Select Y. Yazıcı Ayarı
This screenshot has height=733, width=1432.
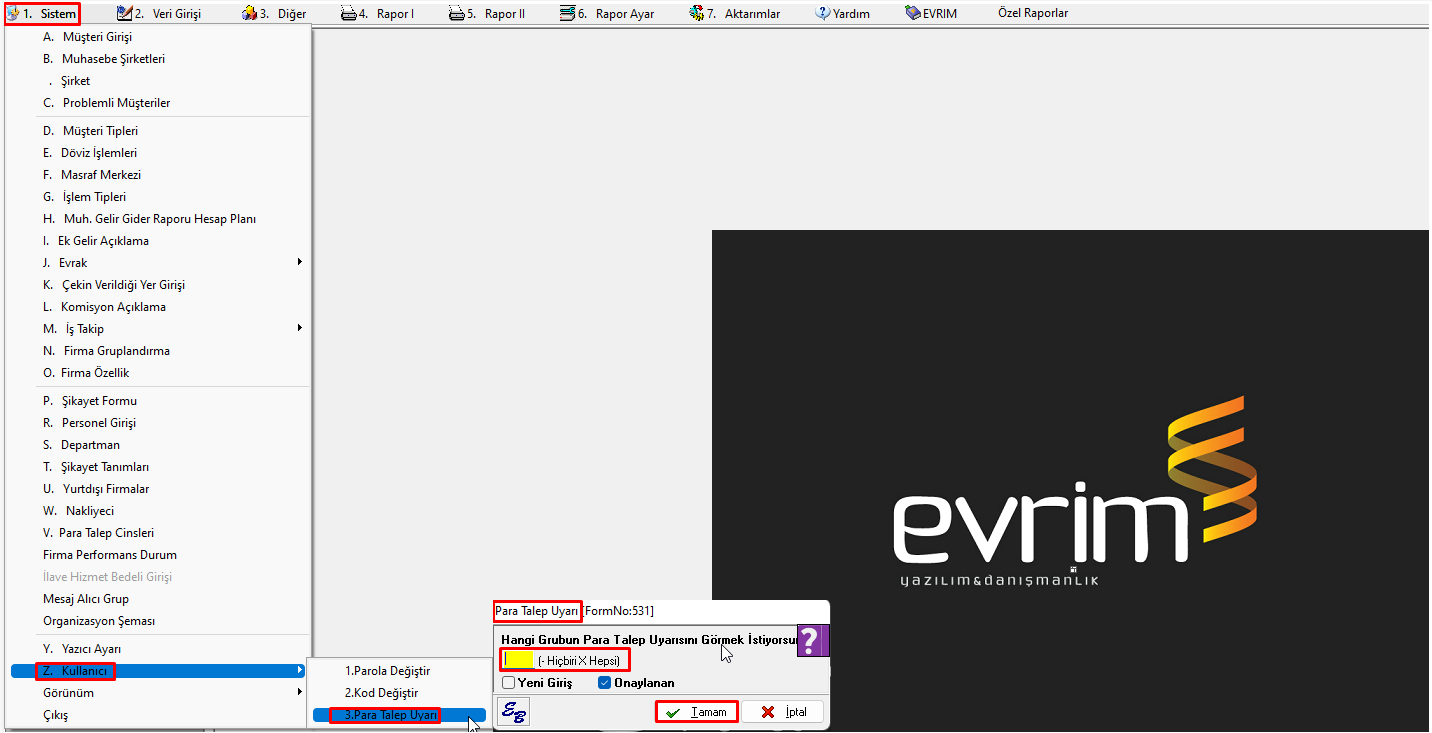point(160,649)
